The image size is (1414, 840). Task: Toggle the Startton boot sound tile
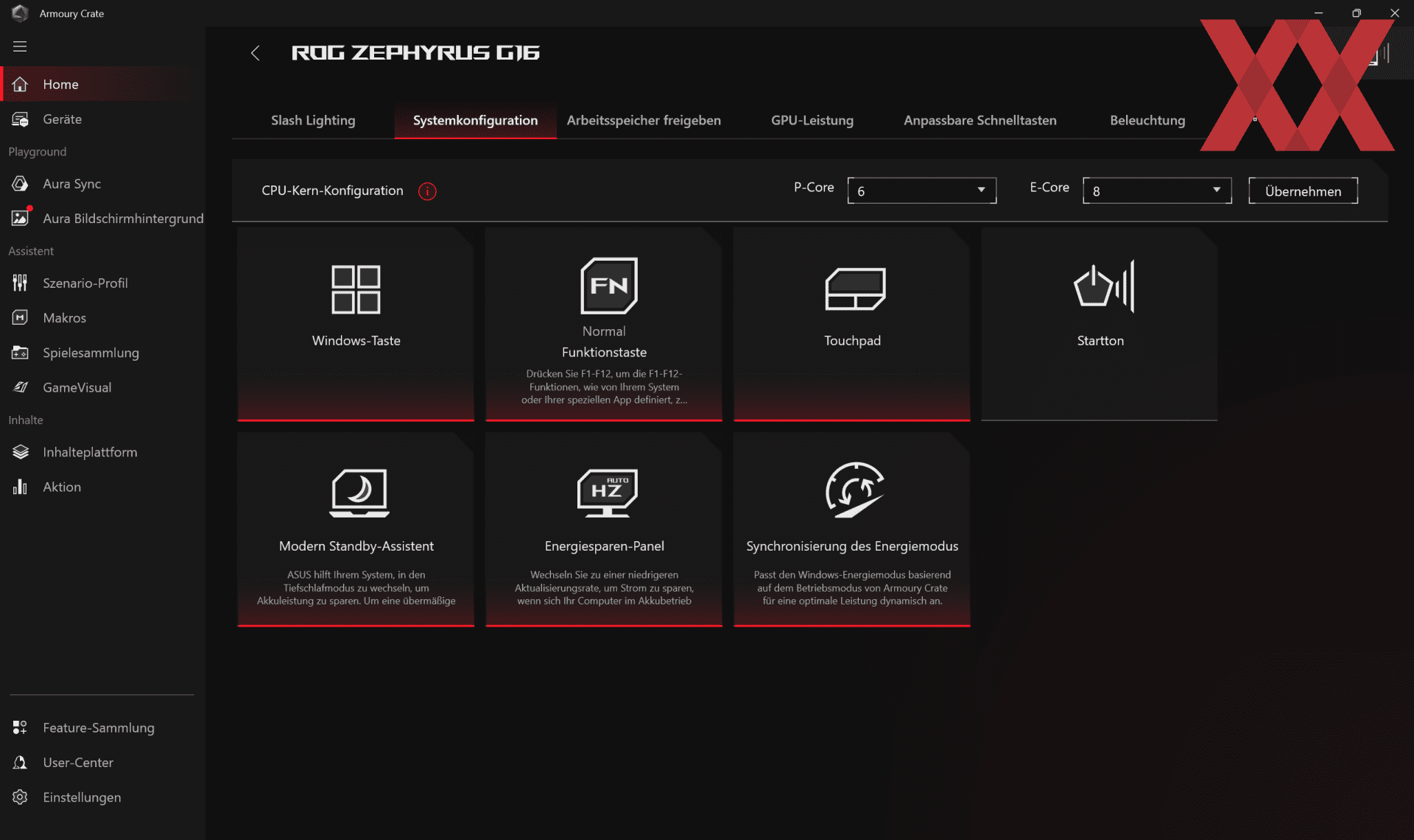pos(1100,325)
